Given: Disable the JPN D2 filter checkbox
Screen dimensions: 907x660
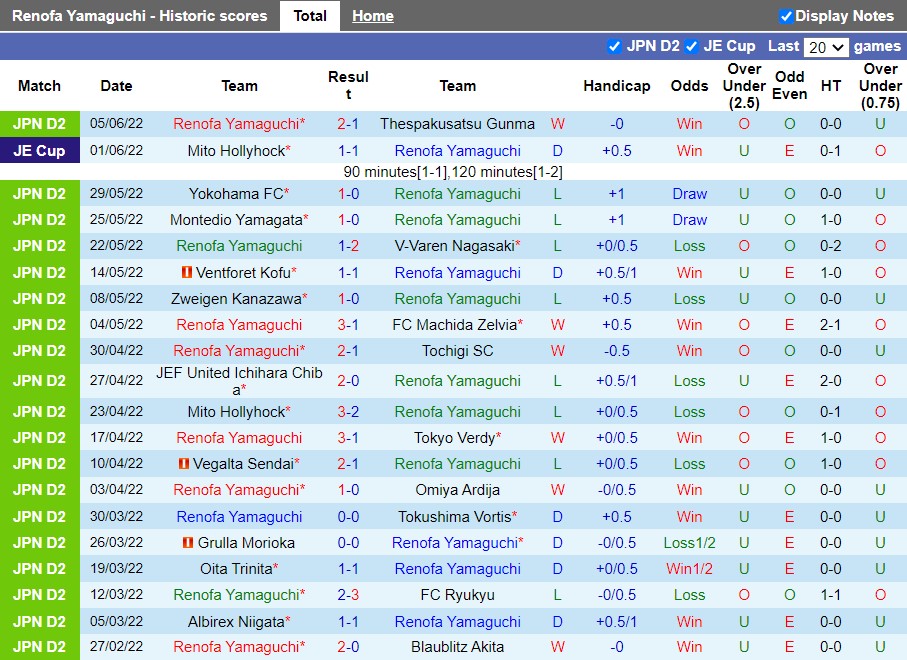Looking at the screenshot, I should [x=614, y=46].
